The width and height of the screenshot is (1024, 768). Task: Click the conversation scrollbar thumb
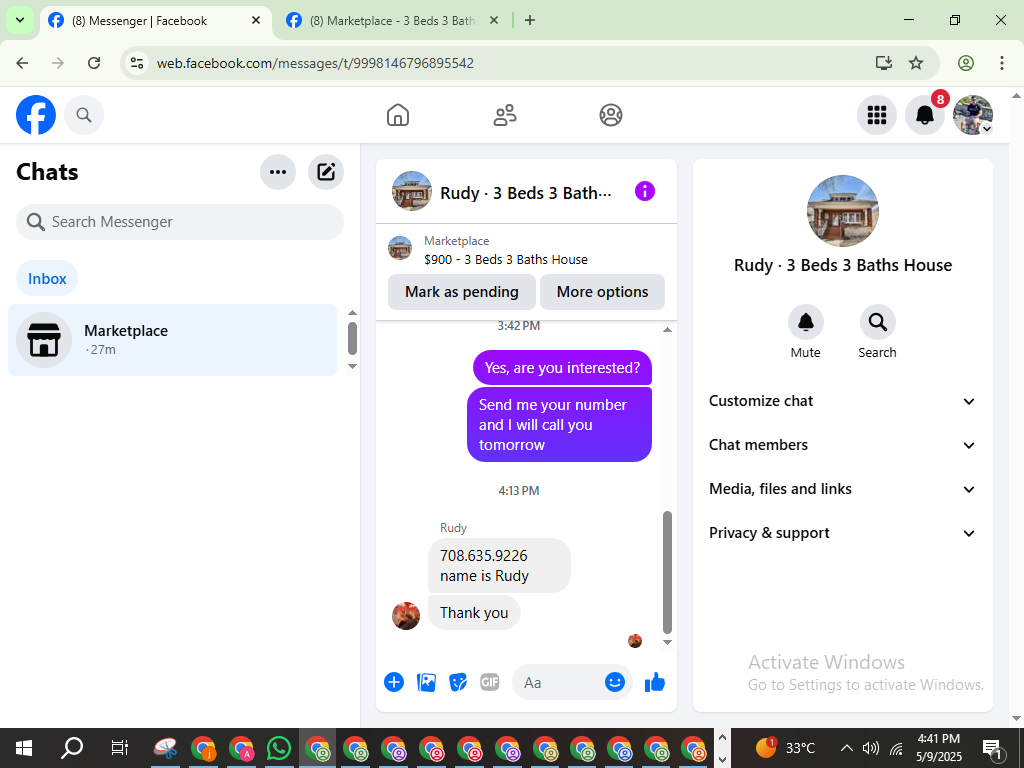point(667,573)
